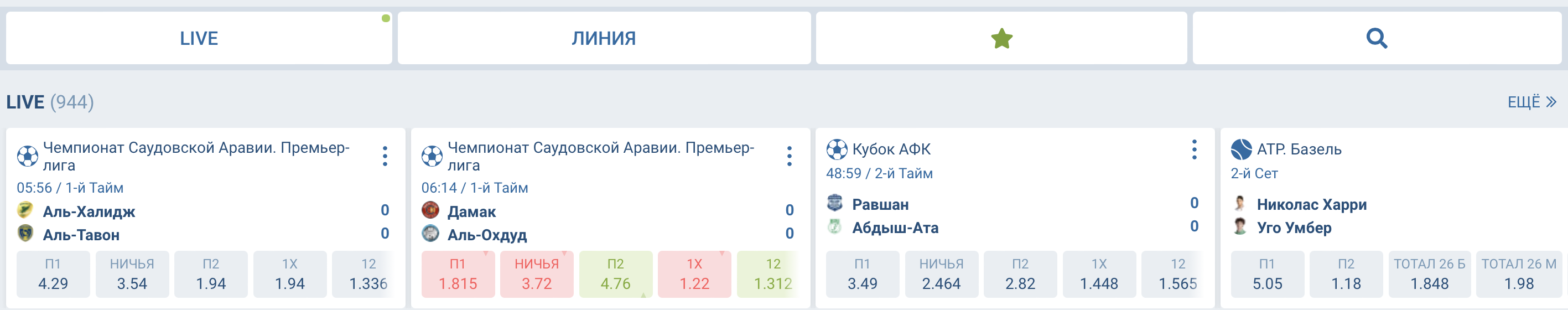Open search with the magnifier icon

(x=1376, y=38)
